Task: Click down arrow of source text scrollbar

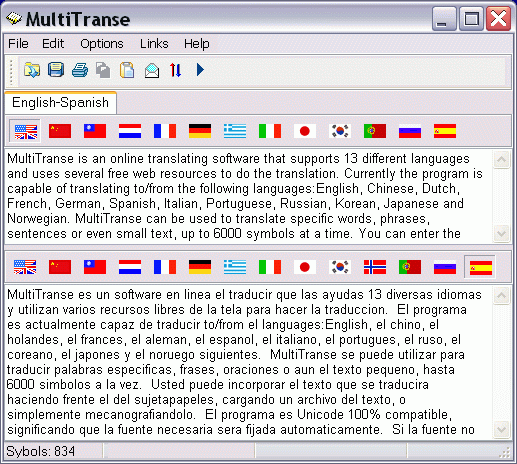Action: 501,233
